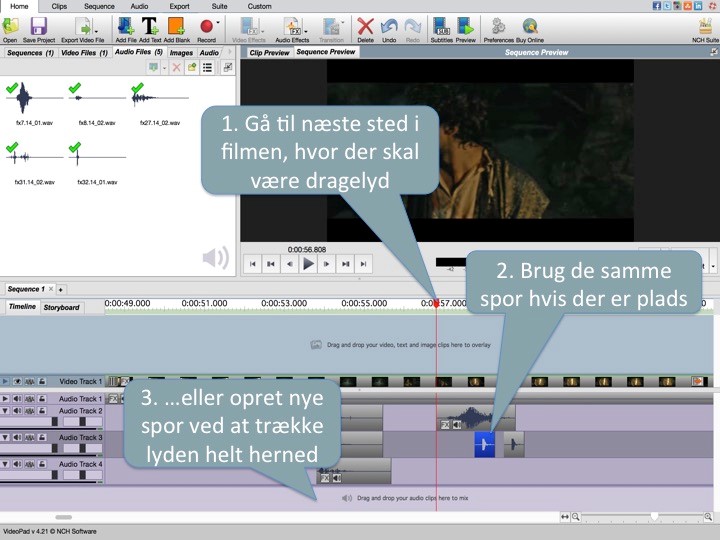This screenshot has width=720, height=540.
Task: Open the Sequence ribbon tab
Action: 99,6
